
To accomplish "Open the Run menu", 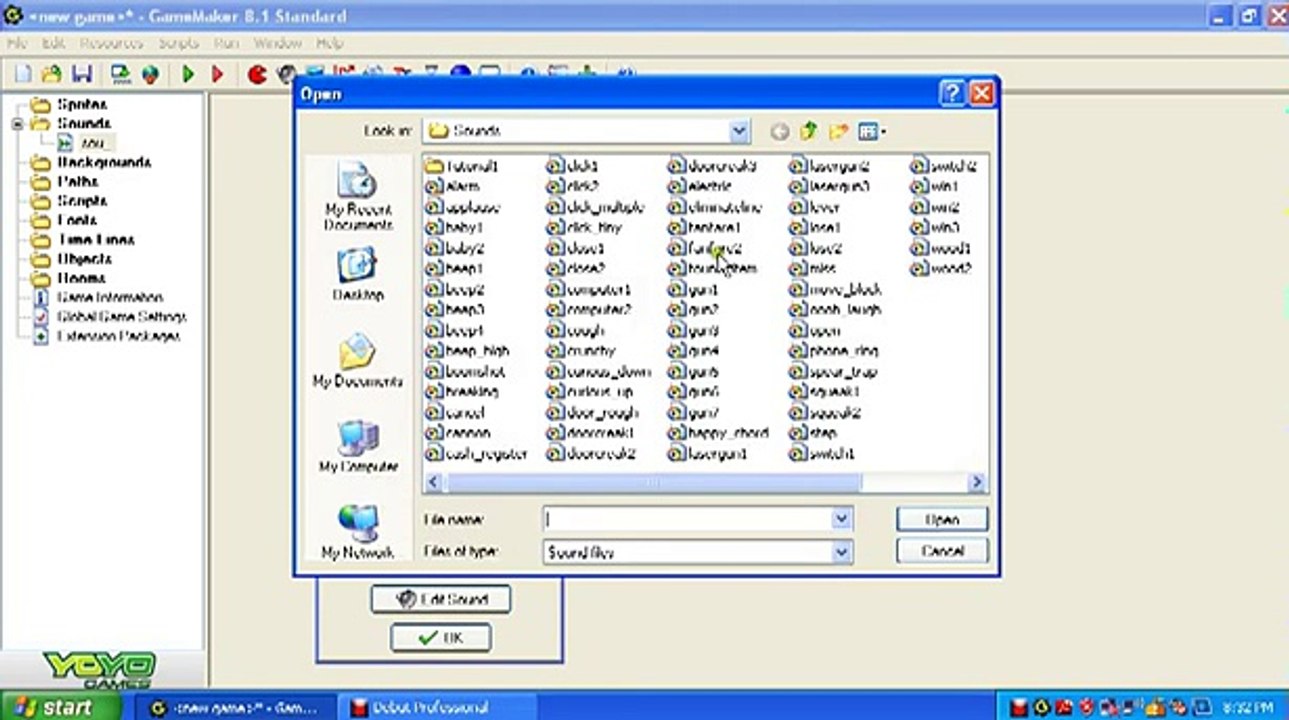I will point(227,44).
